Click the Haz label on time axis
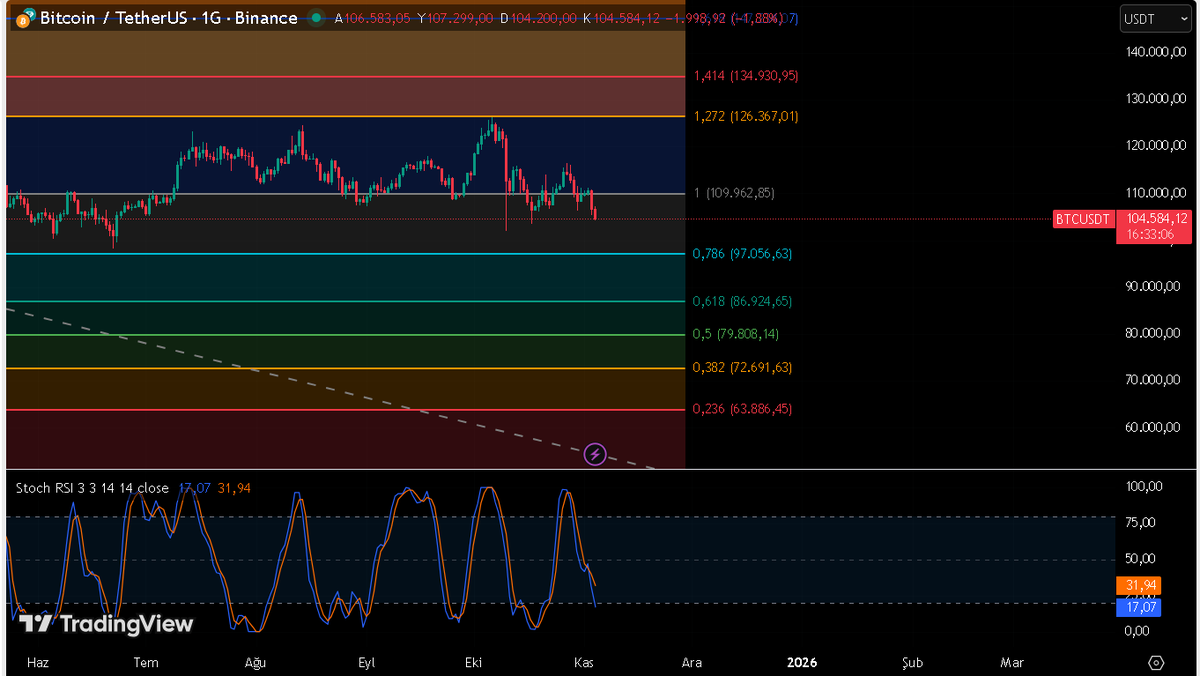The height and width of the screenshot is (676, 1200). pos(38,662)
